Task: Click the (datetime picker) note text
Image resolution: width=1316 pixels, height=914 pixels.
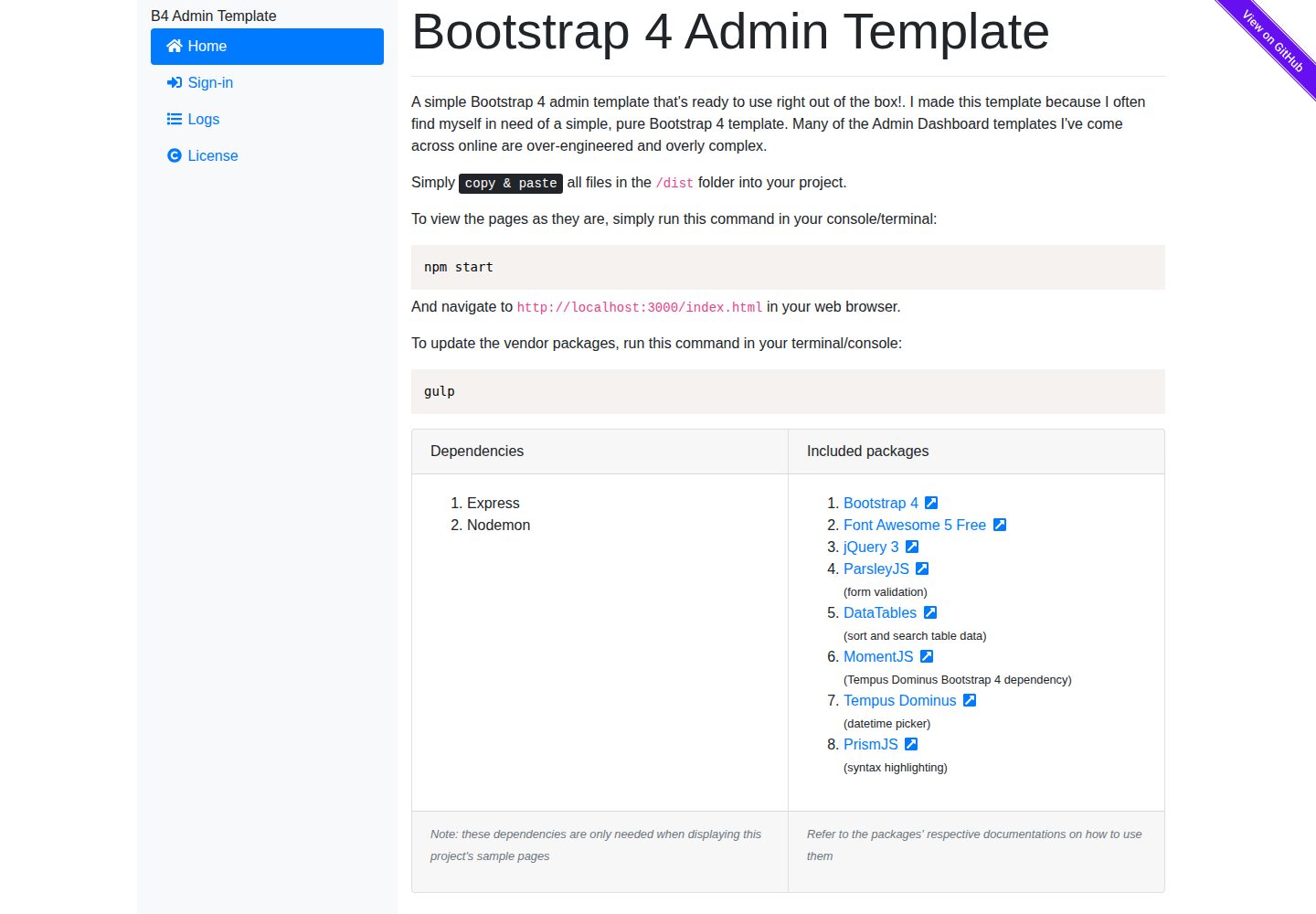Action: click(x=887, y=723)
